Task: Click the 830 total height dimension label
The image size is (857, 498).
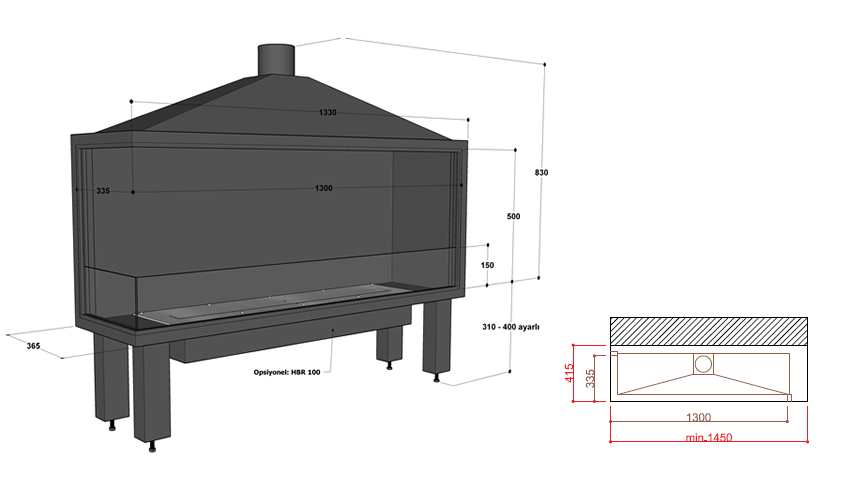Action: (541, 173)
